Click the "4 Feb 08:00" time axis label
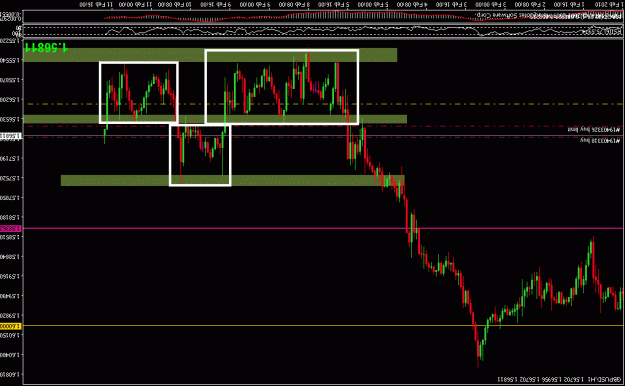 (412, 4)
